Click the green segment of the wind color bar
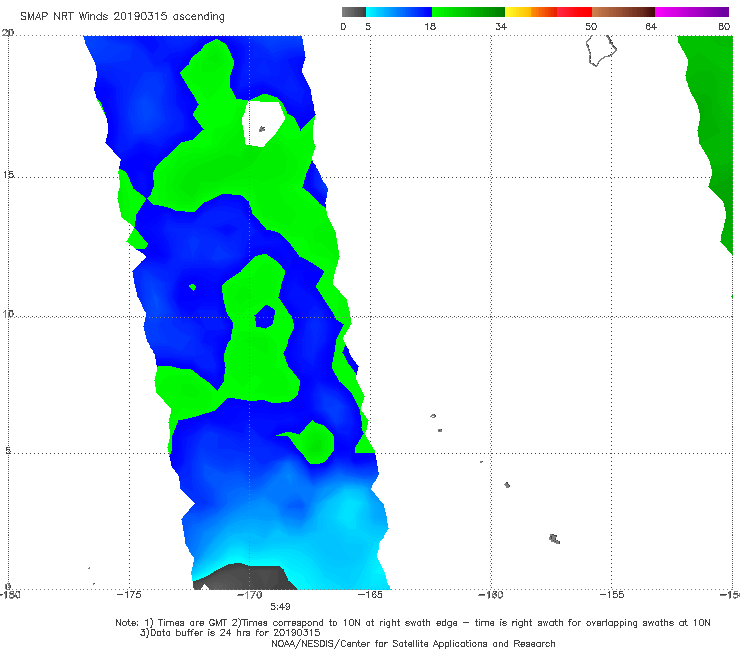 (x=468, y=12)
